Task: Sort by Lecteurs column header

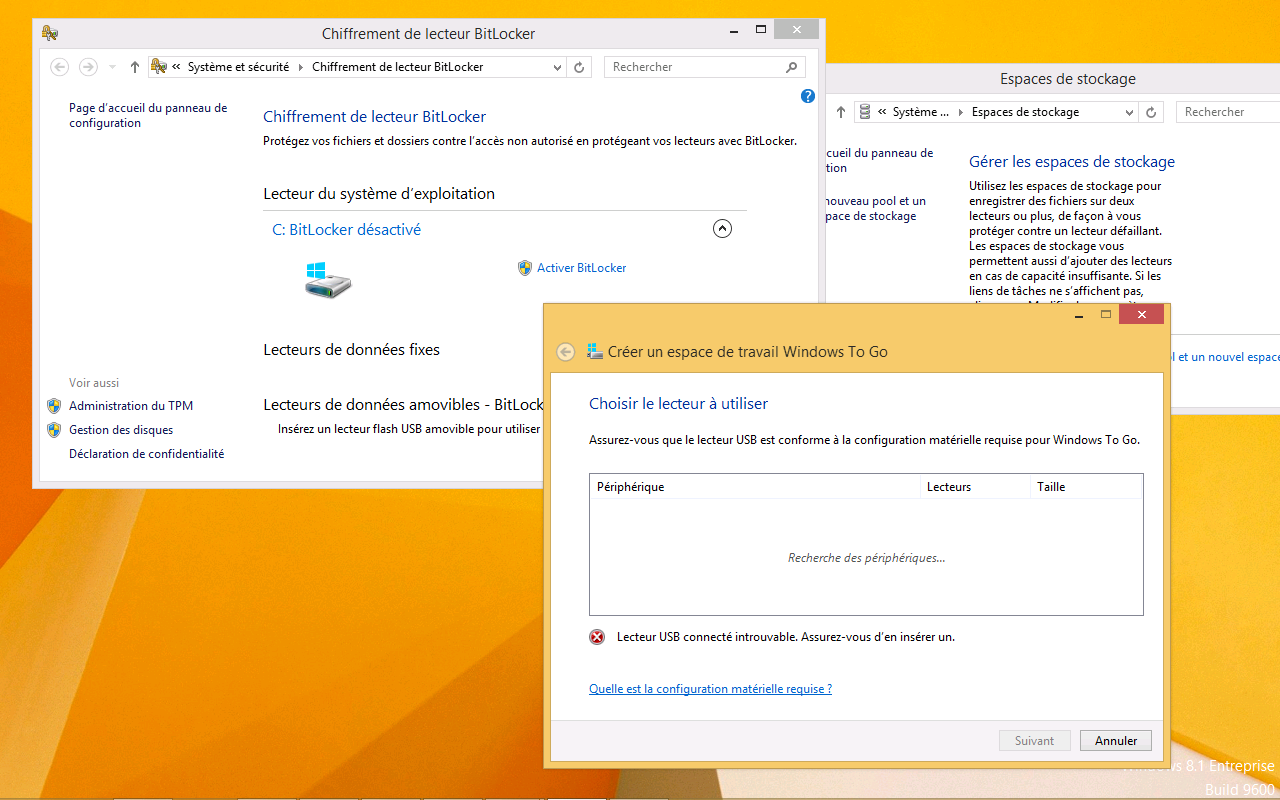Action: click(x=975, y=487)
